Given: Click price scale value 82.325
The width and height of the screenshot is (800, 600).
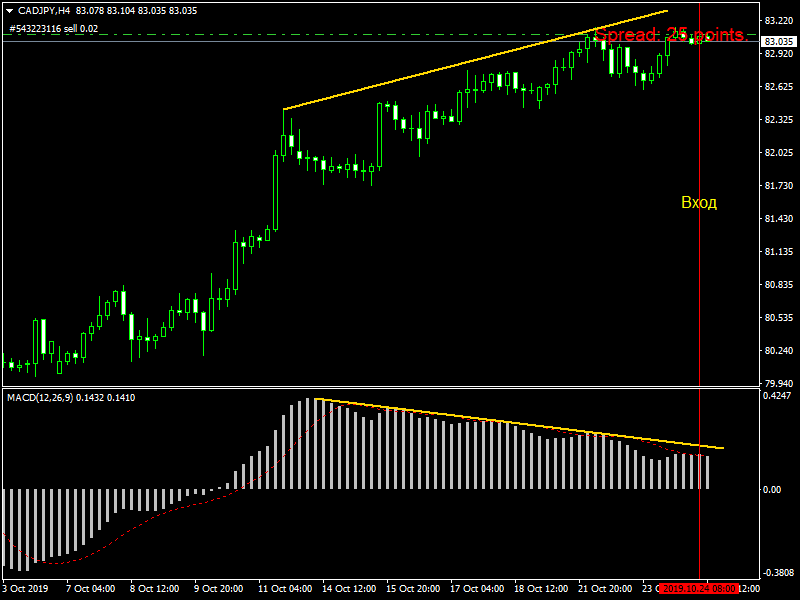Looking at the screenshot, I should (779, 119).
